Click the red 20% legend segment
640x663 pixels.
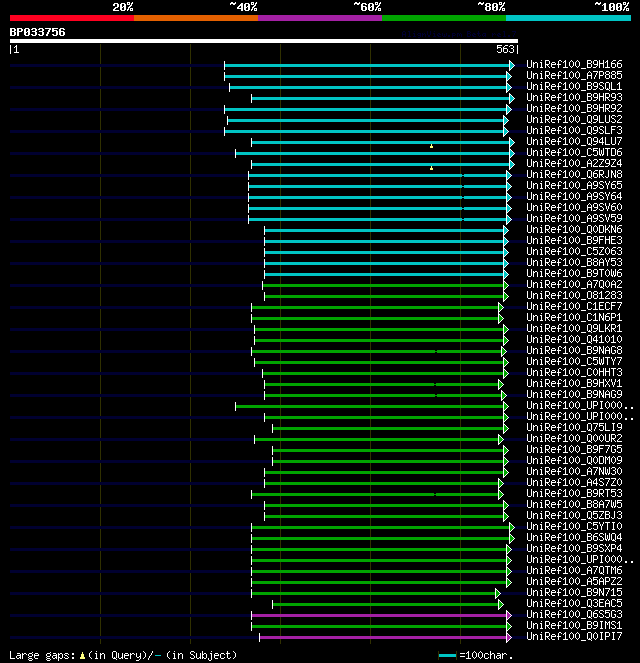click(x=72, y=18)
